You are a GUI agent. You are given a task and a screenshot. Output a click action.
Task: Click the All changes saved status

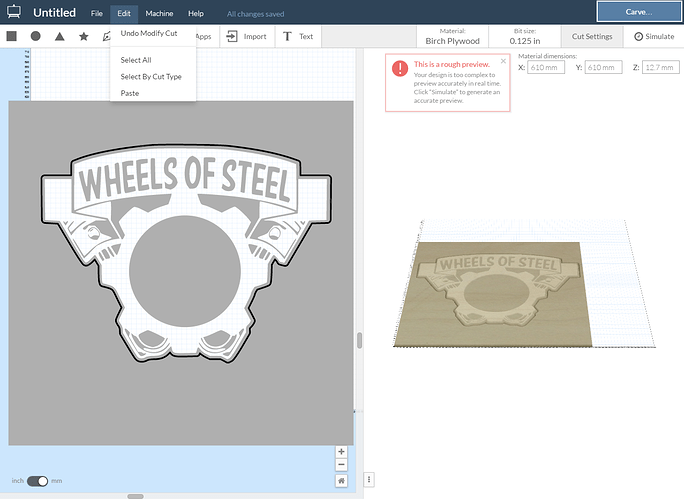[x=255, y=14]
